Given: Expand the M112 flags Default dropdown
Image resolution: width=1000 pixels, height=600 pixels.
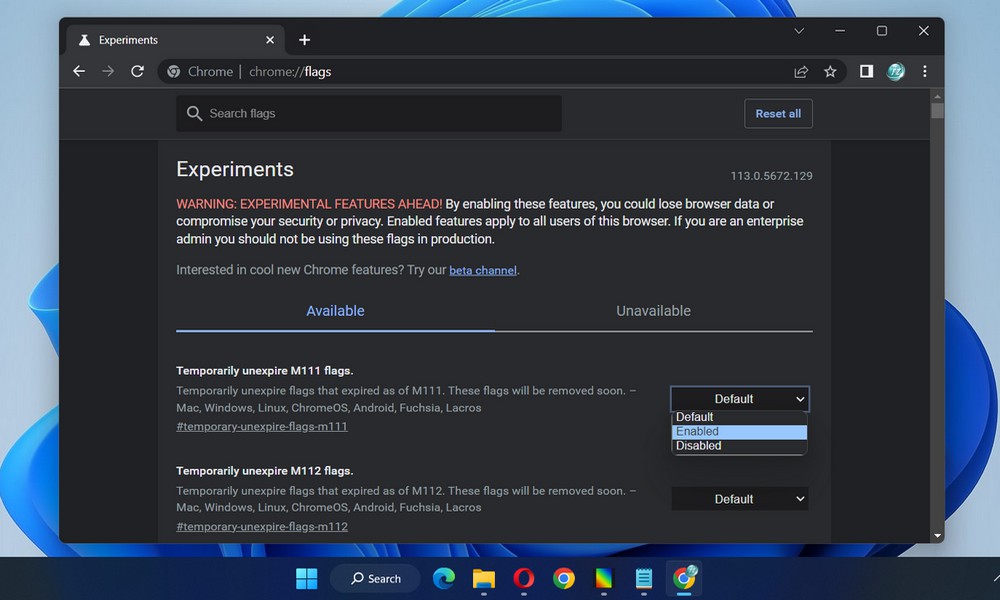Looking at the screenshot, I should coord(739,499).
